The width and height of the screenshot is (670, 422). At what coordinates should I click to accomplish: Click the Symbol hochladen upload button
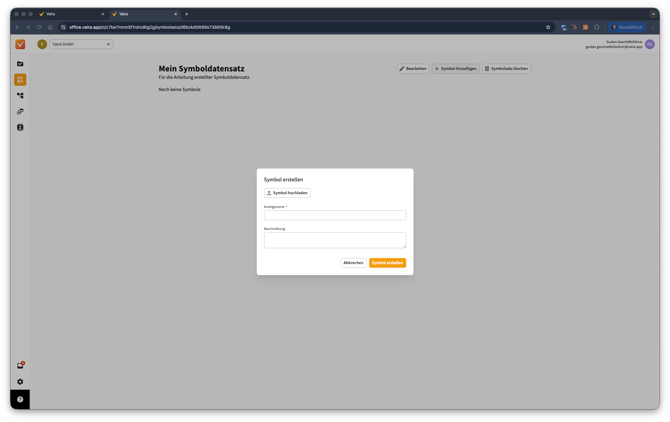click(x=287, y=193)
